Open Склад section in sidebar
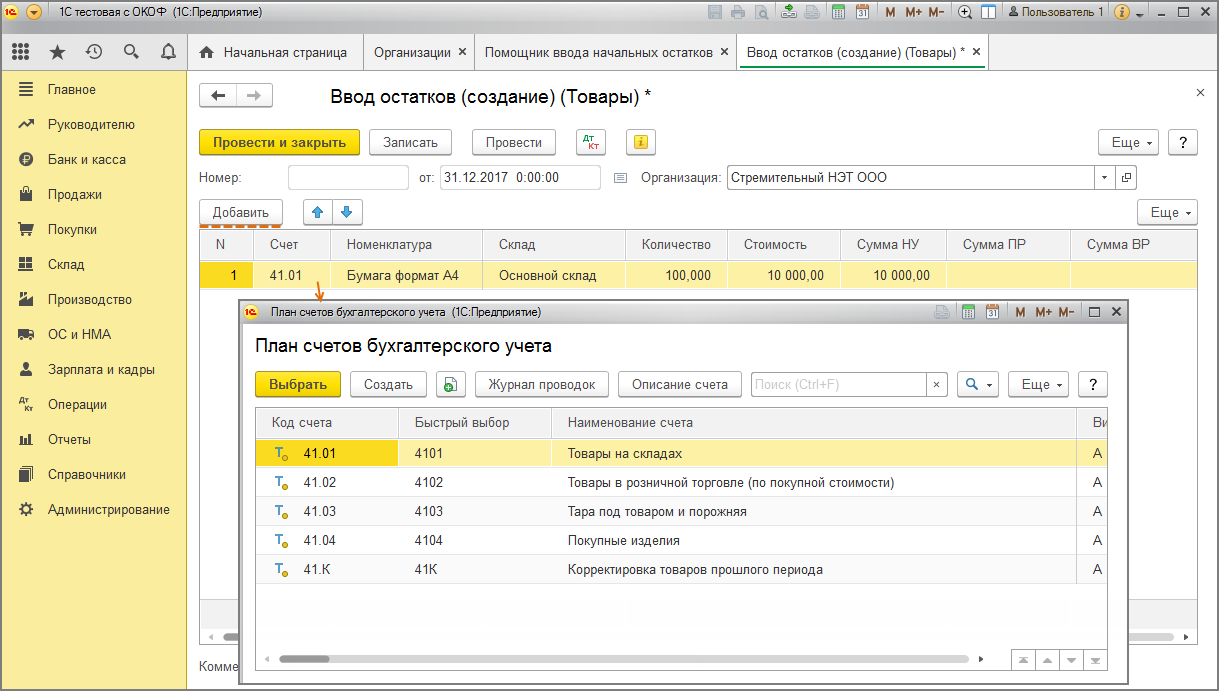 tap(66, 265)
